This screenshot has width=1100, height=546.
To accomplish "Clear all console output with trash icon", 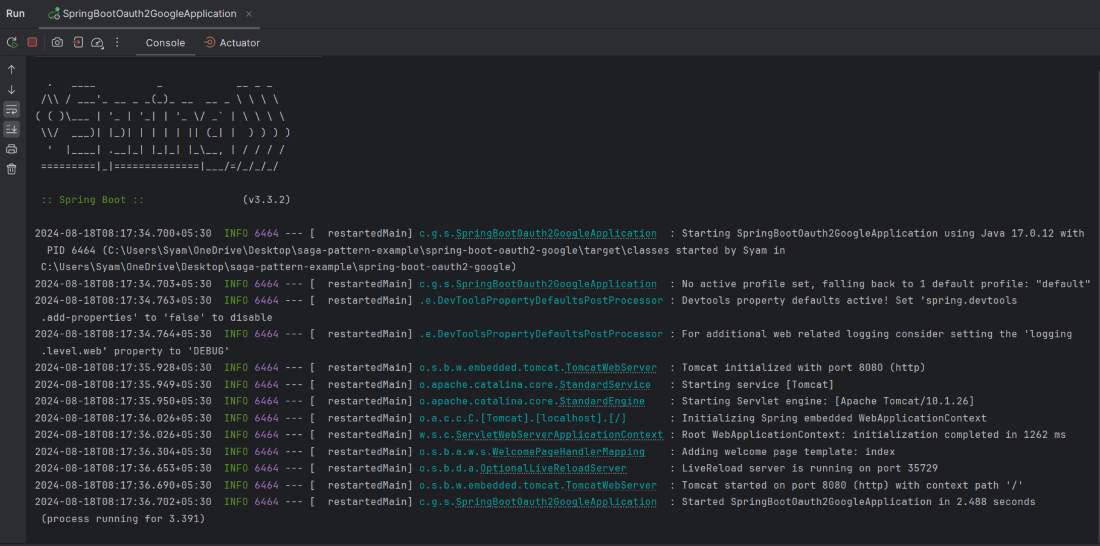I will point(11,168).
